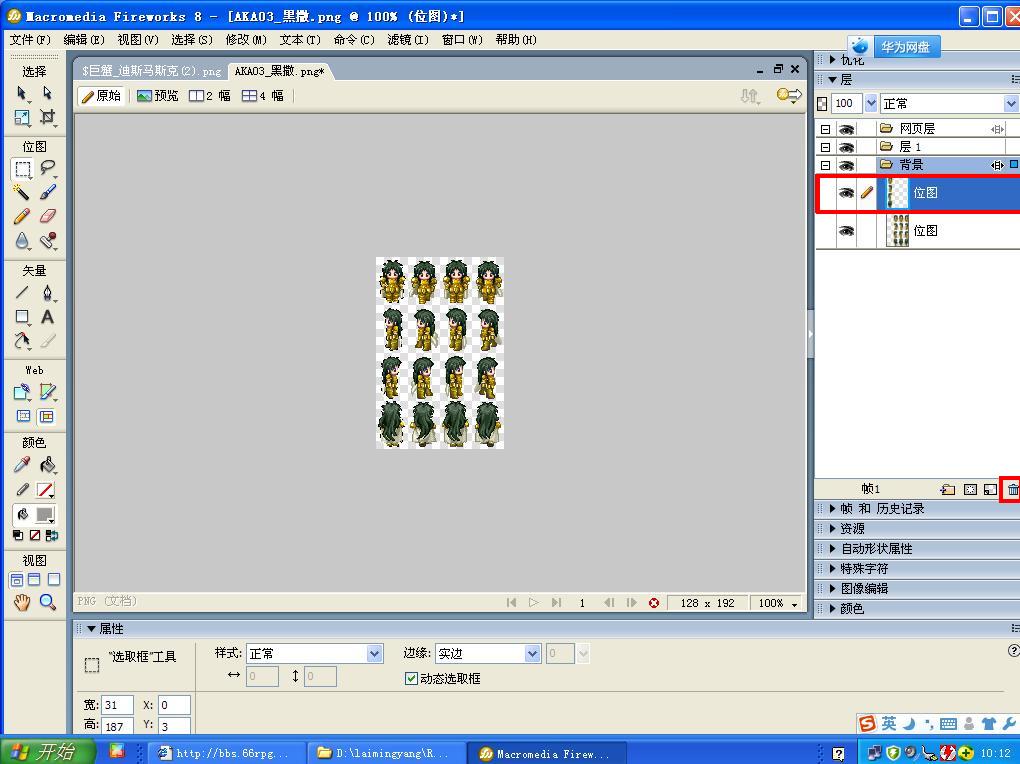
Task: Hide the 网页层 layer with its eye
Action: coord(846,129)
